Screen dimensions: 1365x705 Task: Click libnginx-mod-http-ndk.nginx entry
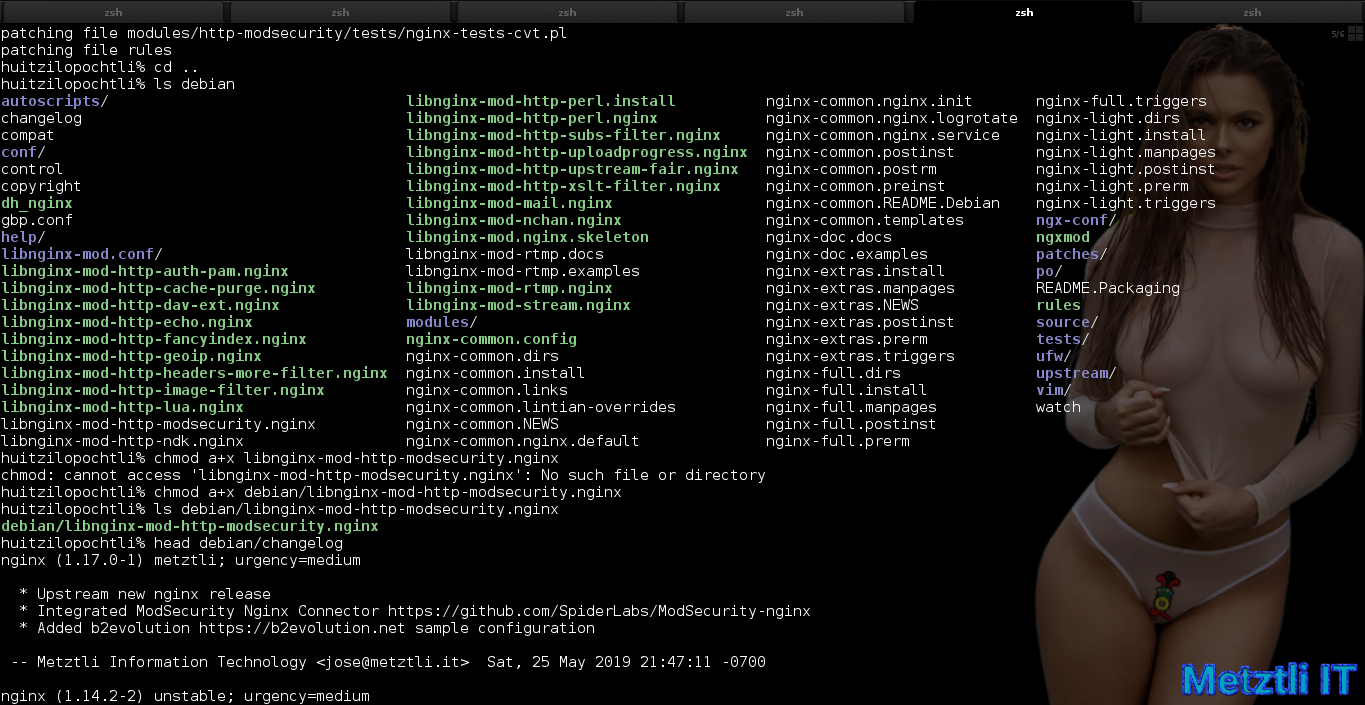coord(122,441)
